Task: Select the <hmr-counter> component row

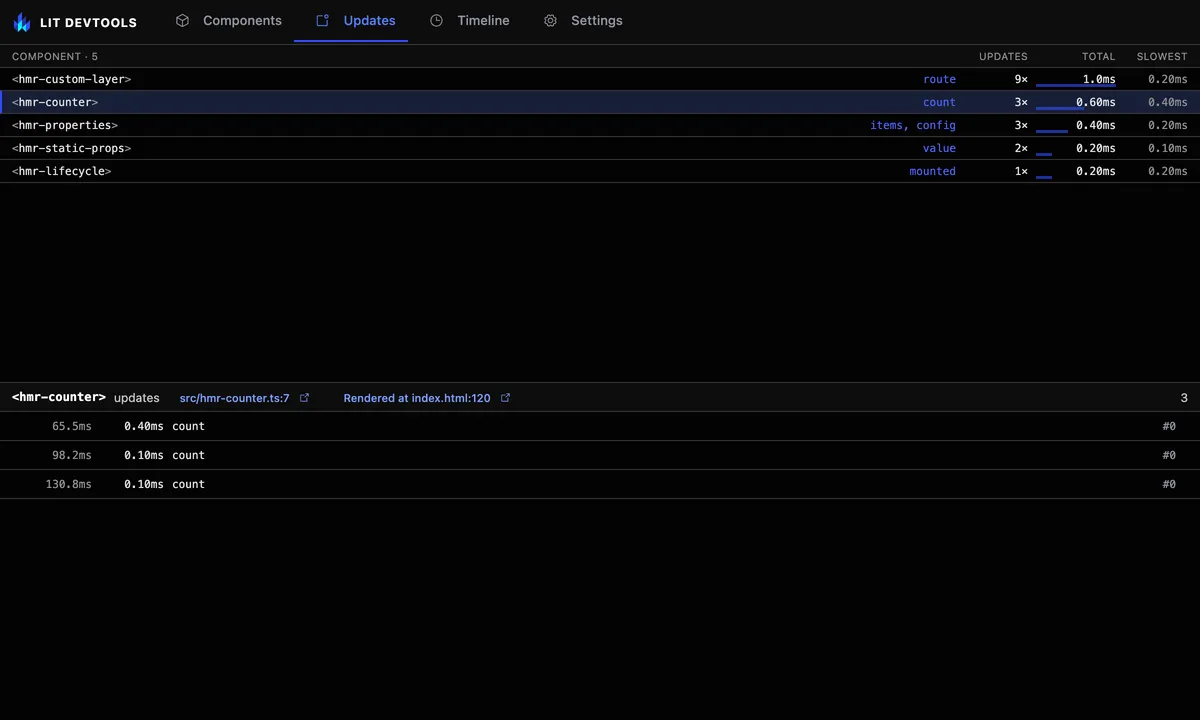Action: [x=600, y=102]
